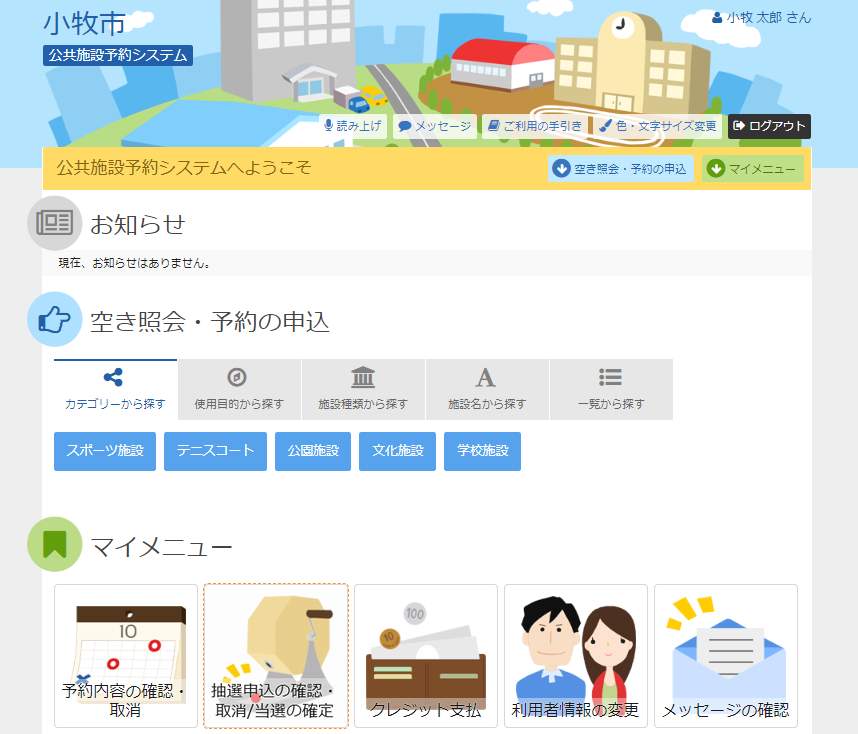Jump to マイメニュー via banner link
The height and width of the screenshot is (734, 858).
pyautogui.click(x=752, y=168)
